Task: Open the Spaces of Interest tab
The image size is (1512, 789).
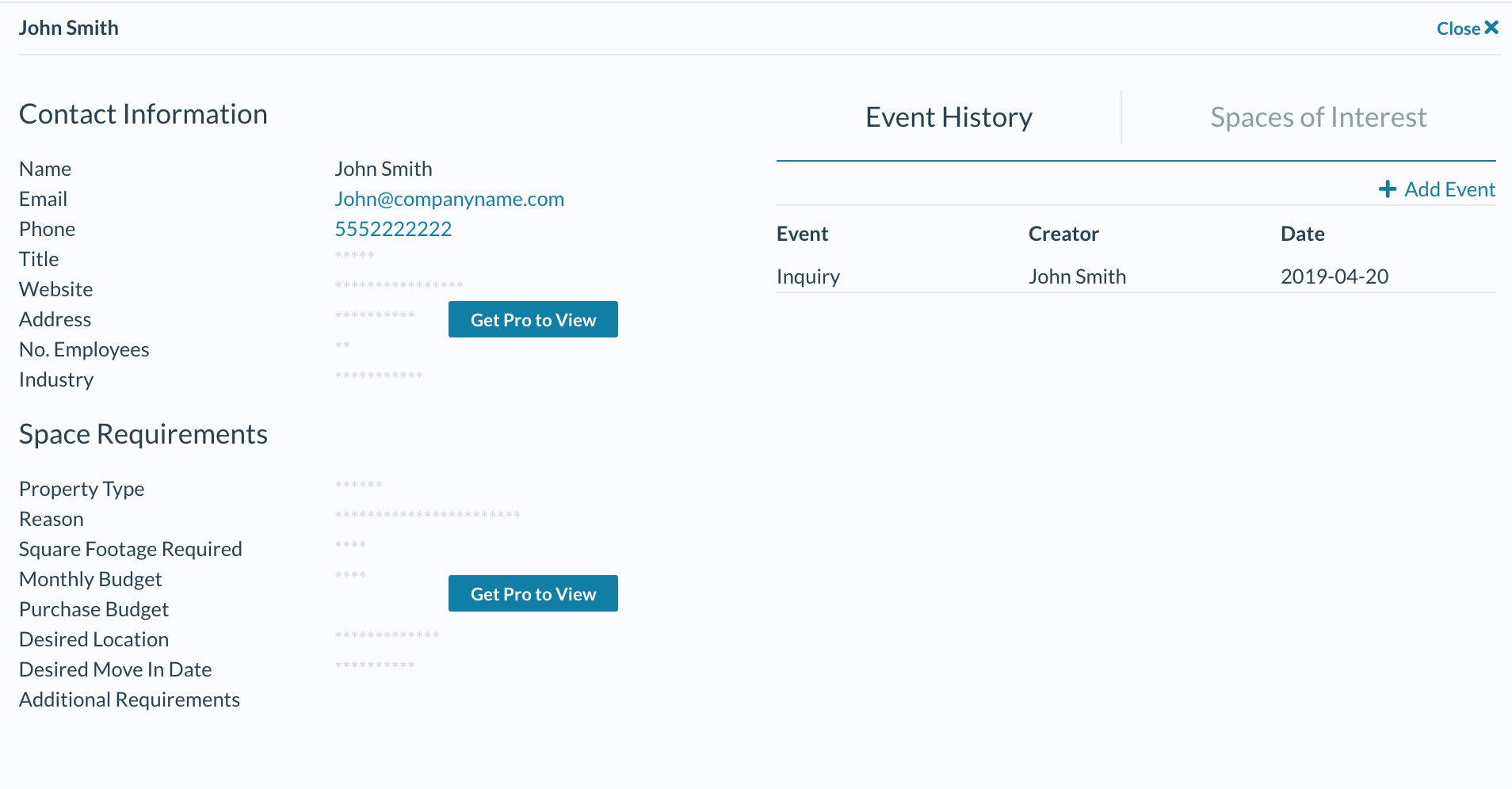Action: coord(1318,117)
